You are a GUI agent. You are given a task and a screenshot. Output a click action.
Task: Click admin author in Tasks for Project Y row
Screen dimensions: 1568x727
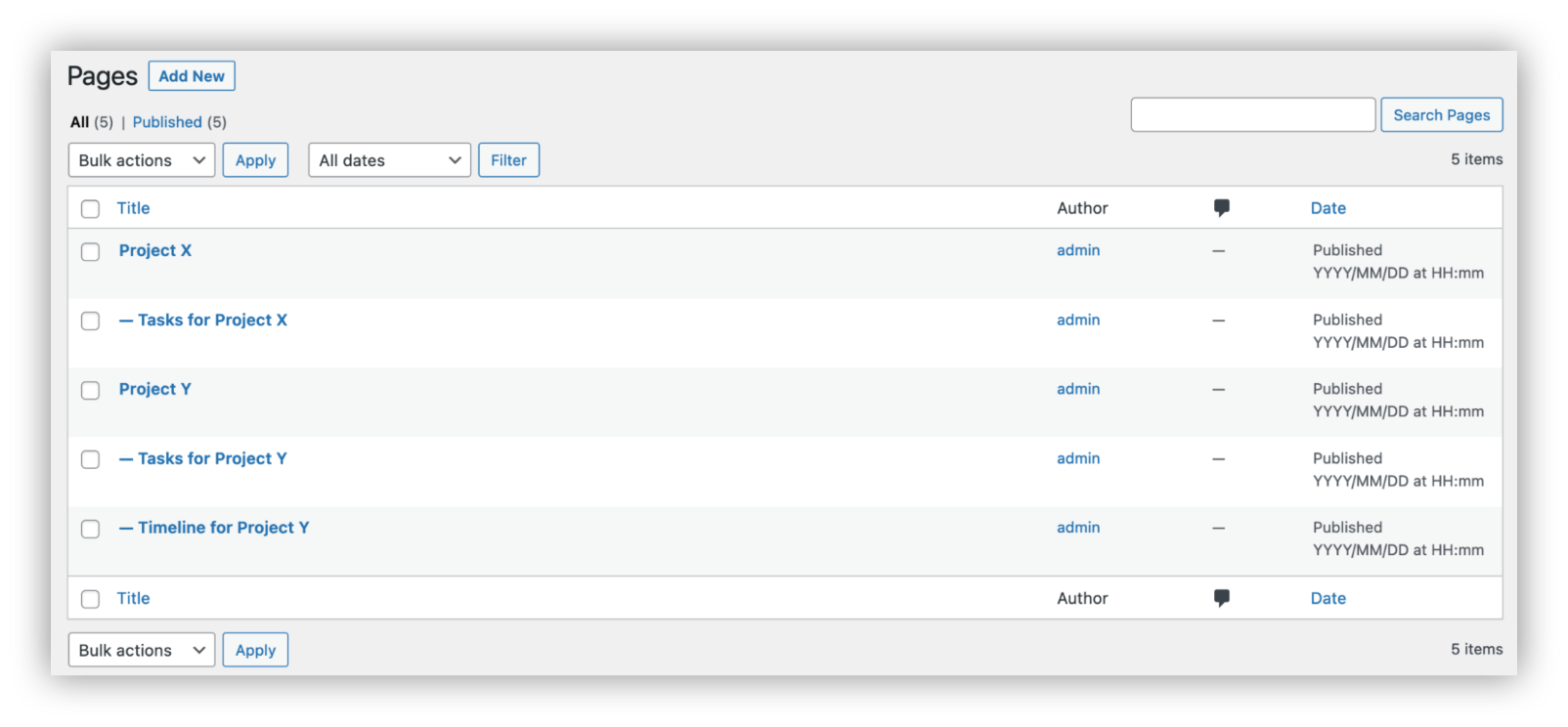[x=1078, y=458]
